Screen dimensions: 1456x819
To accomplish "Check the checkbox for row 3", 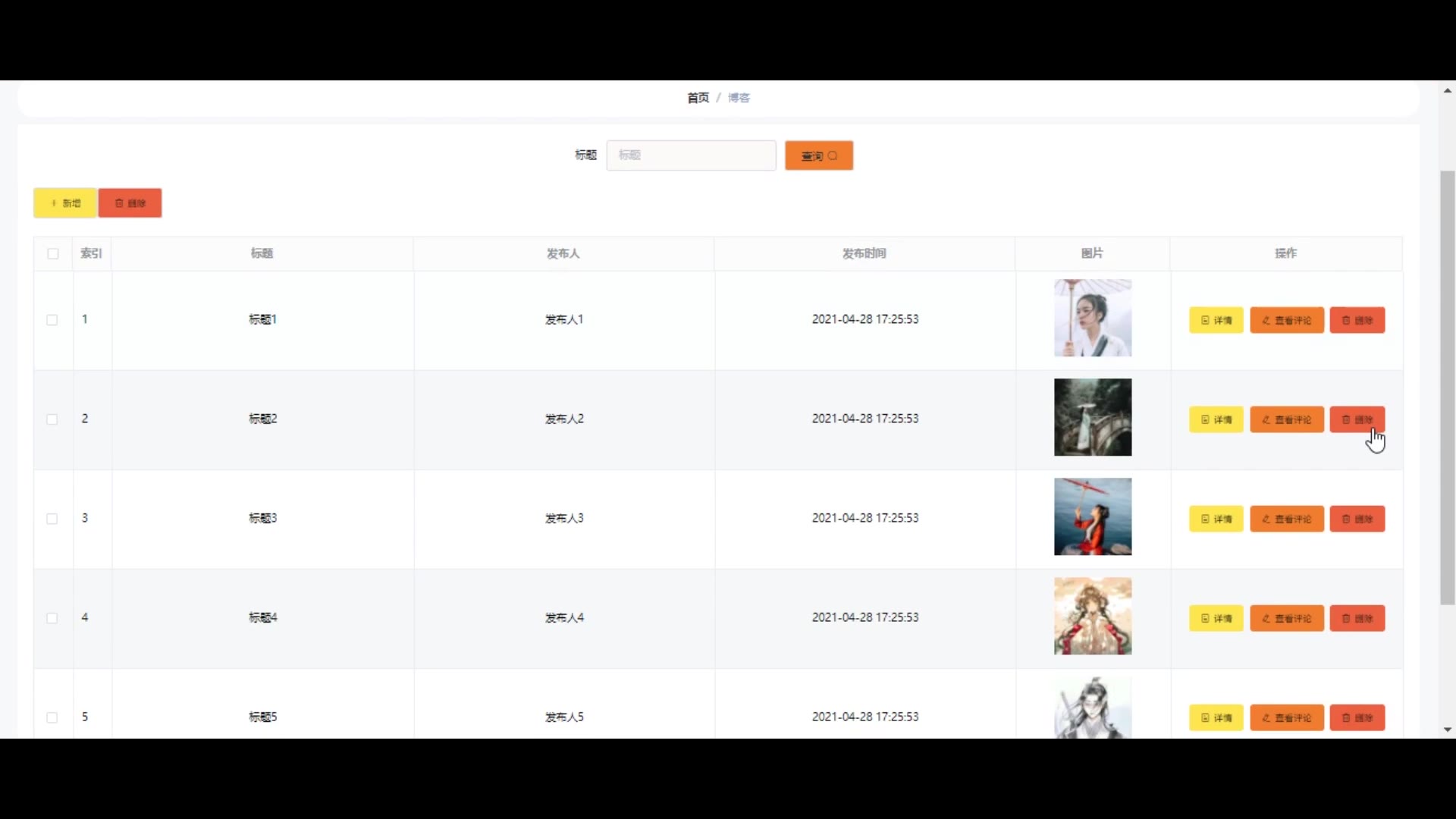I will (52, 519).
